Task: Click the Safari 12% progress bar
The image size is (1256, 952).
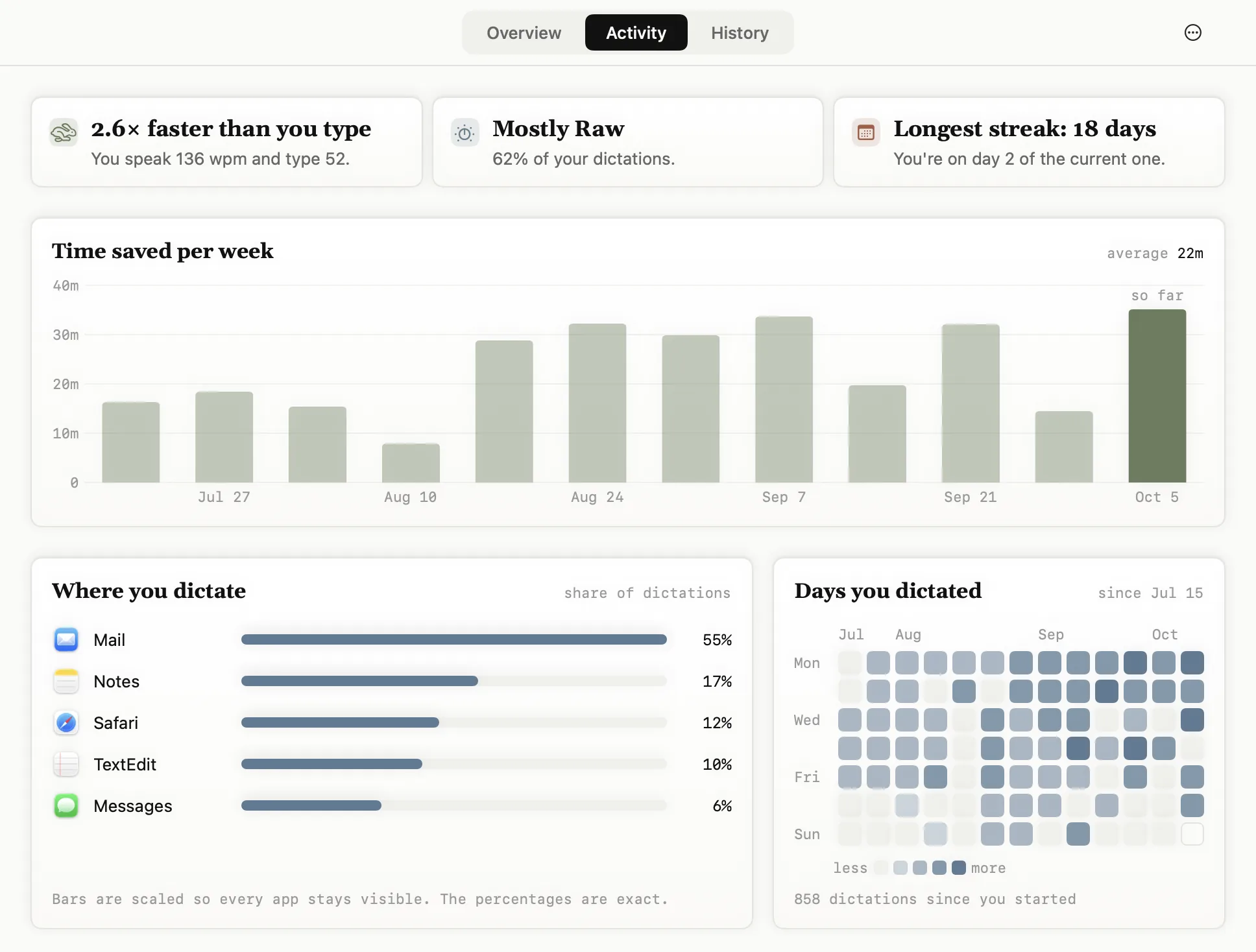Action: [x=454, y=722]
